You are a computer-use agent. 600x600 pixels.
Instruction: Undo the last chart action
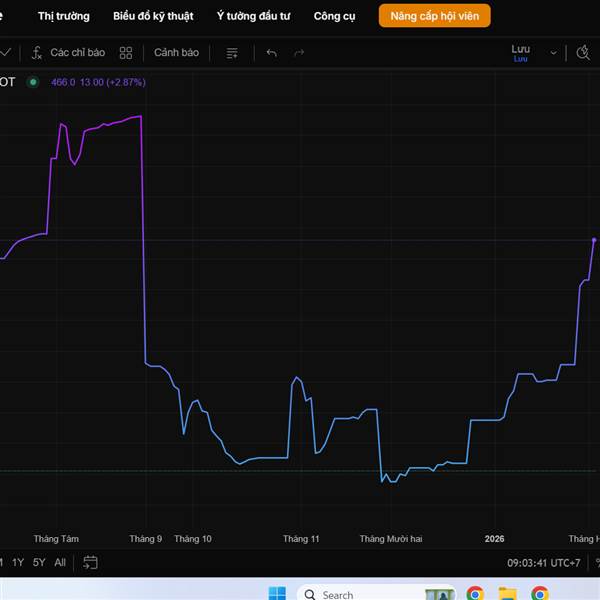click(x=272, y=52)
